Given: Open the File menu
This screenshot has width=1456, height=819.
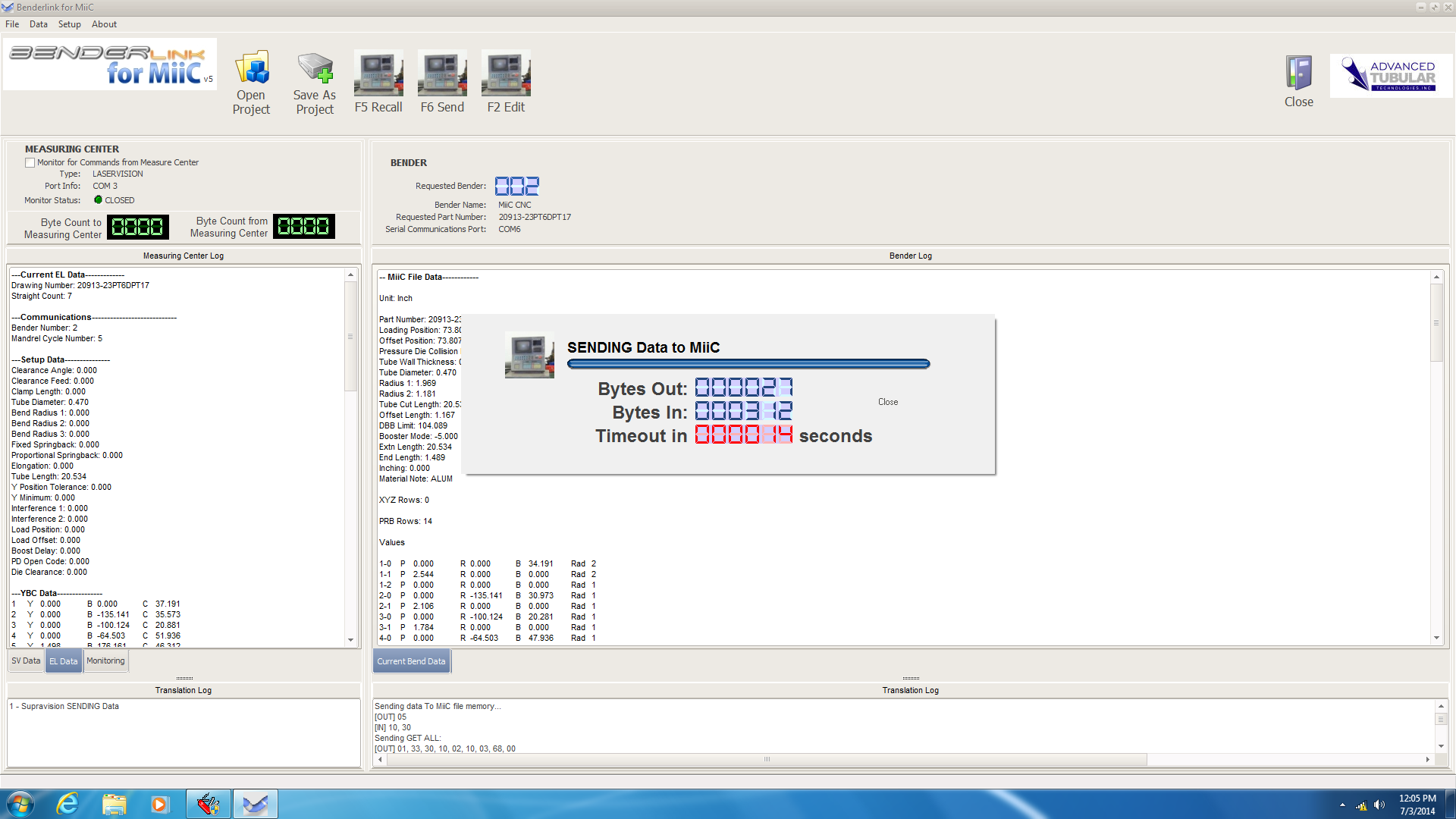Looking at the screenshot, I should (x=12, y=24).
